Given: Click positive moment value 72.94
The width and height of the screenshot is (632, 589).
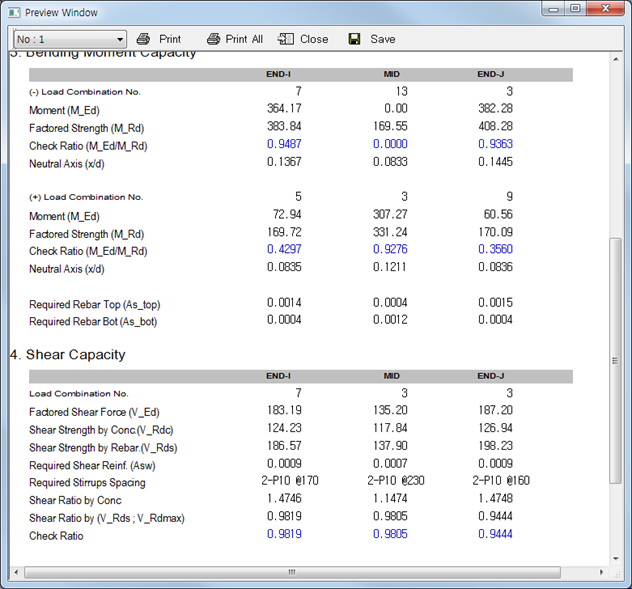Looking at the screenshot, I should click(x=287, y=214).
